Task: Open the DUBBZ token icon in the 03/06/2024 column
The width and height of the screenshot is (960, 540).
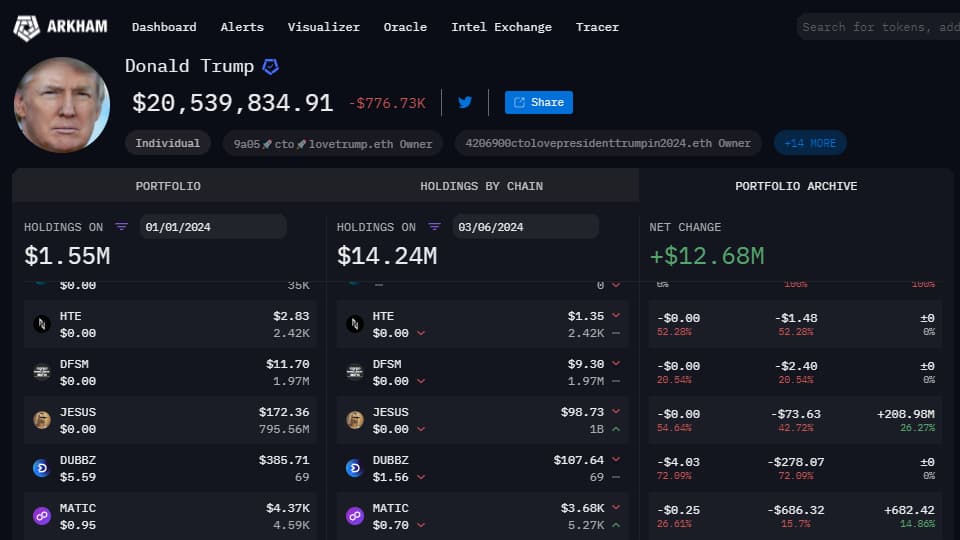Action: point(354,468)
